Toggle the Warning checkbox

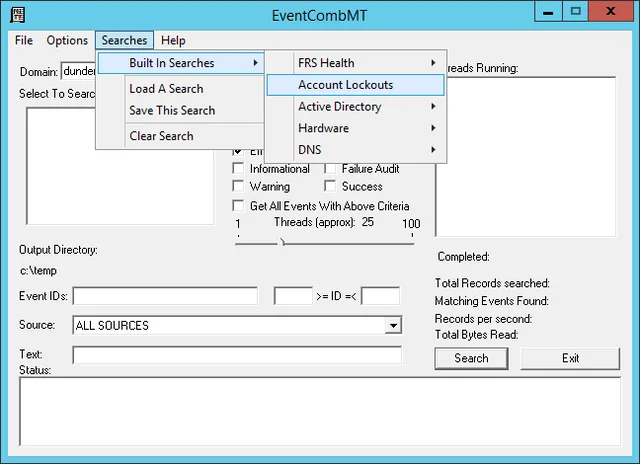238,186
